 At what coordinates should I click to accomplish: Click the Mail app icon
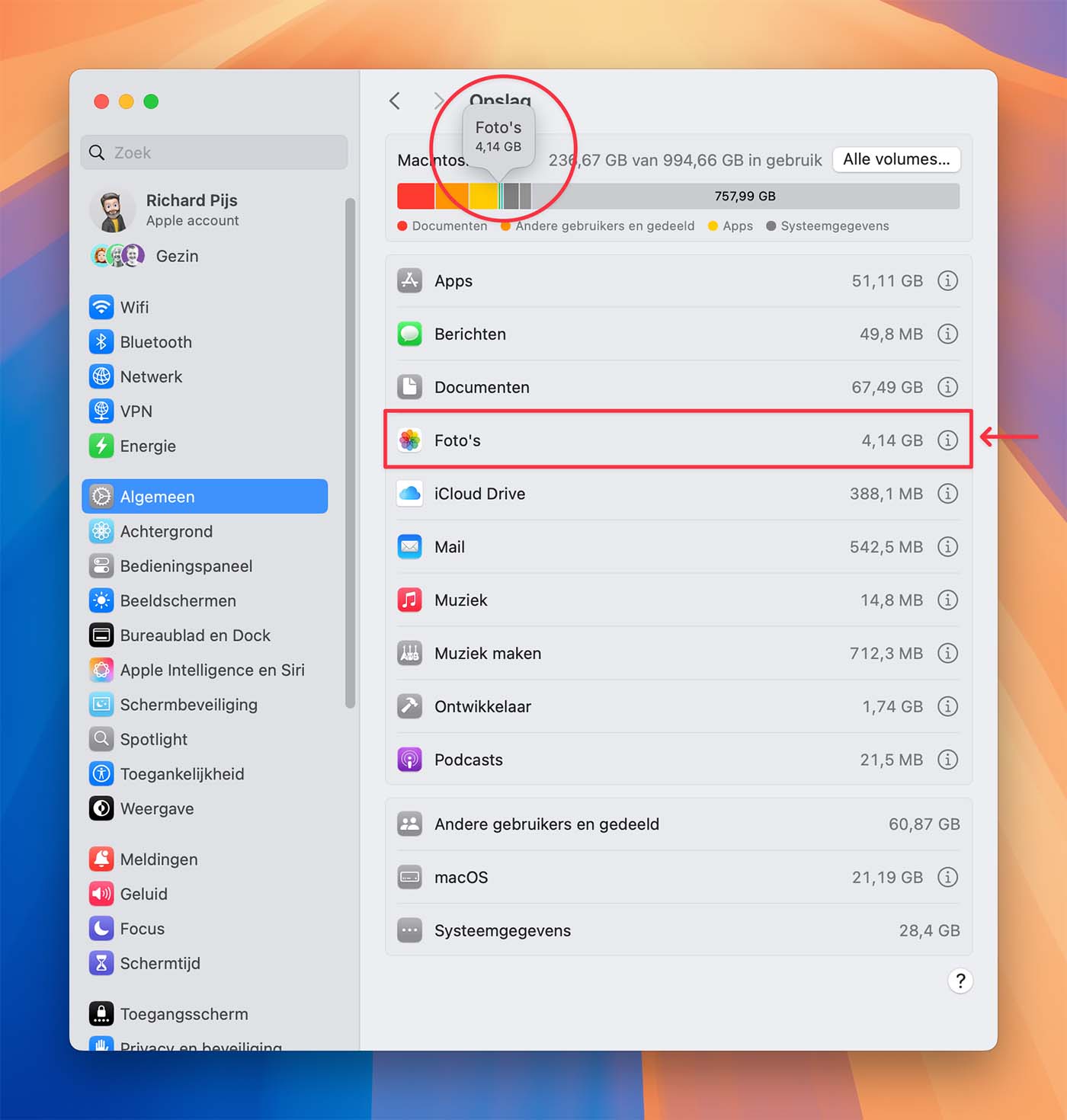tap(409, 546)
